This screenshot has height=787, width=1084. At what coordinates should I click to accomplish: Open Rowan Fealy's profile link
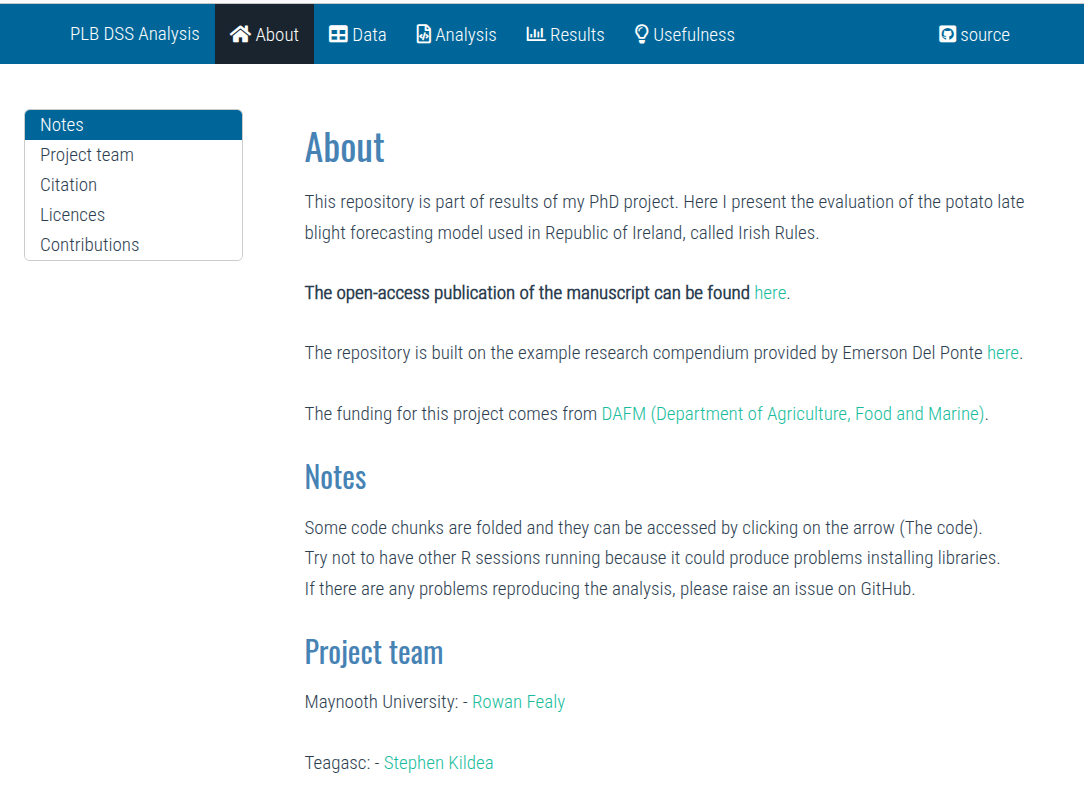click(x=518, y=702)
